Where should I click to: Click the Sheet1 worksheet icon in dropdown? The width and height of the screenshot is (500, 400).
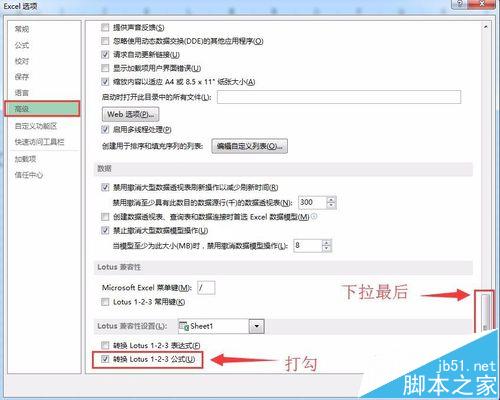point(184,326)
